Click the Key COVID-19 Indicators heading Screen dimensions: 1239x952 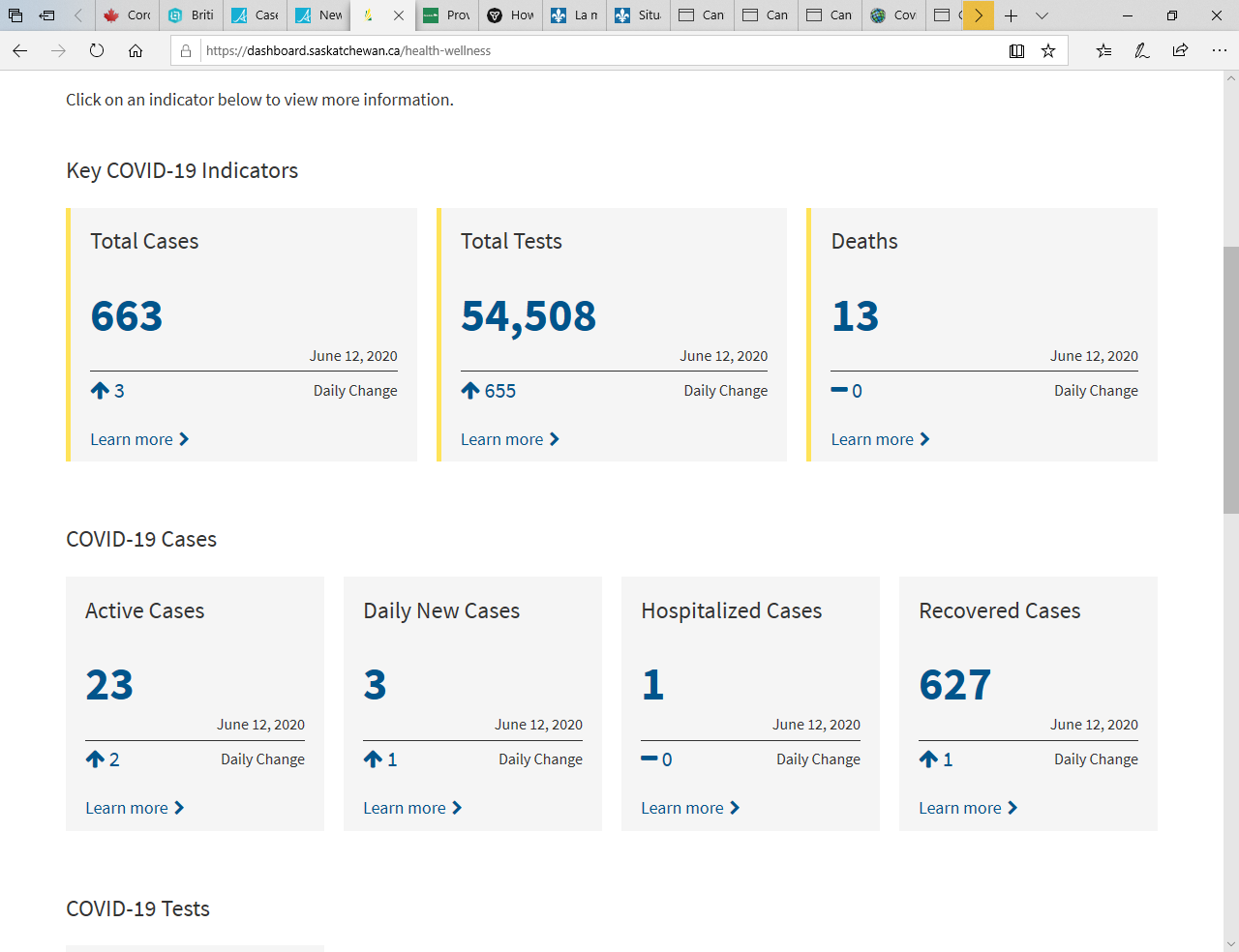tap(182, 170)
